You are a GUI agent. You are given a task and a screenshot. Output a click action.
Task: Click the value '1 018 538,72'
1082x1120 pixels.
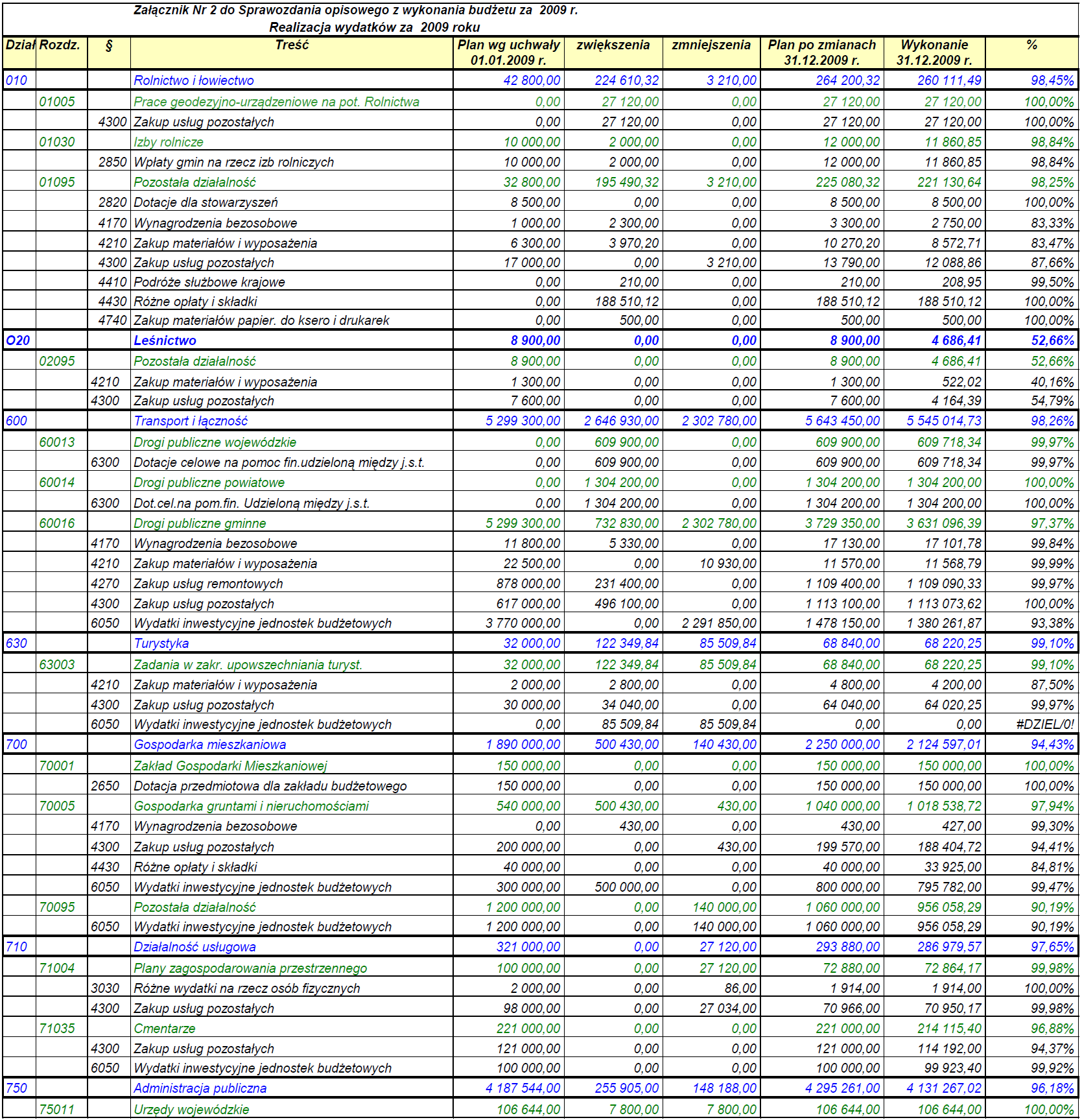(944, 806)
